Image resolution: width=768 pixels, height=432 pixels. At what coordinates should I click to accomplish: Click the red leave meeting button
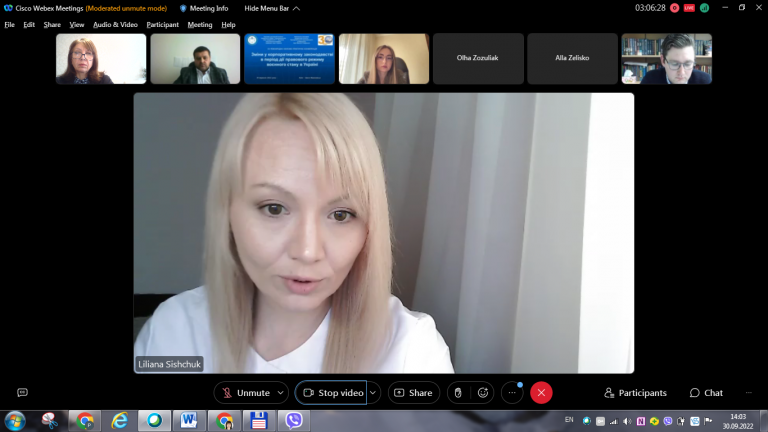coord(541,393)
